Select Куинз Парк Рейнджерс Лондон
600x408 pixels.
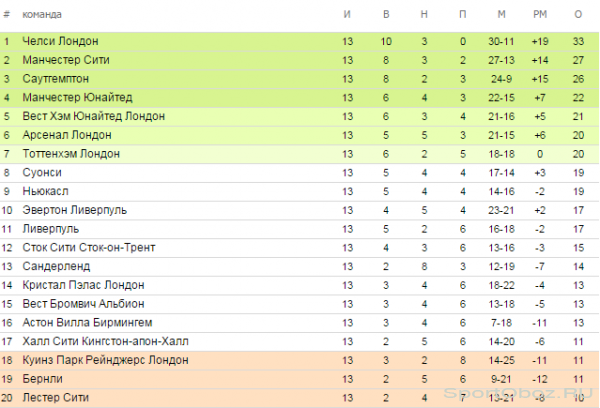(105, 360)
